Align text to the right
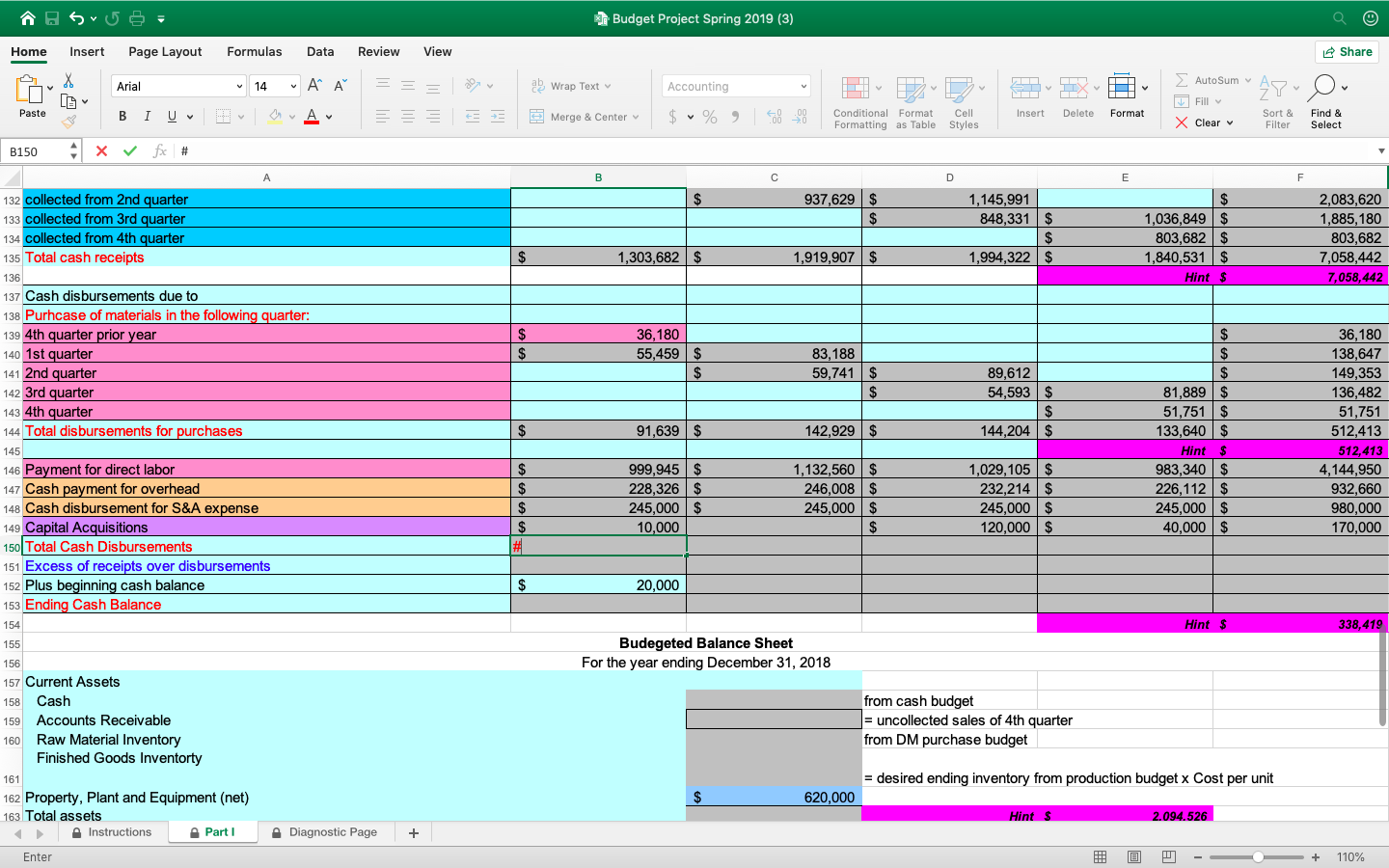The width and height of the screenshot is (1389, 868). tap(433, 117)
